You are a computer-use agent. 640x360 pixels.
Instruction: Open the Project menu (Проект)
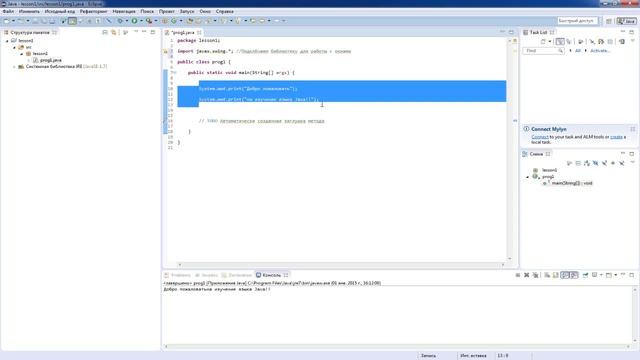(167, 11)
